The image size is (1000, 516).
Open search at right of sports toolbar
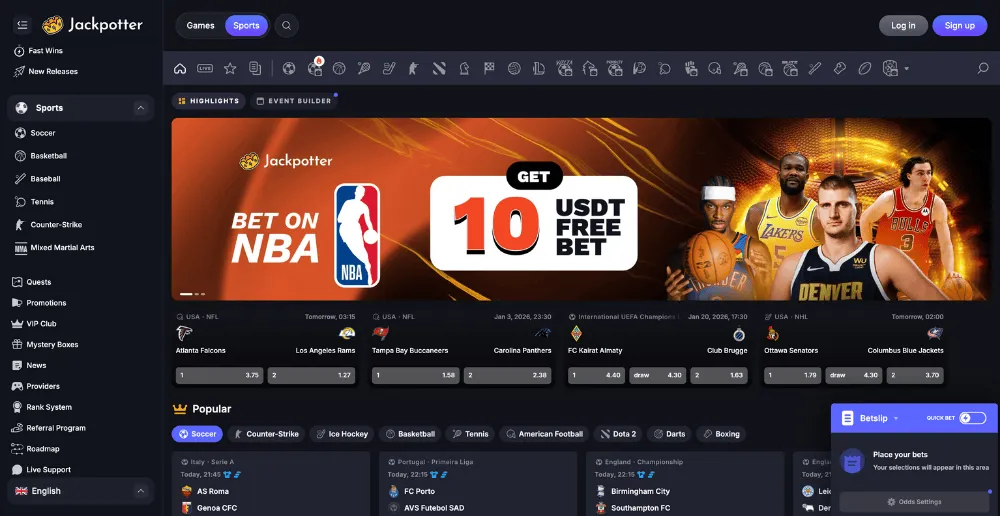[x=982, y=69]
